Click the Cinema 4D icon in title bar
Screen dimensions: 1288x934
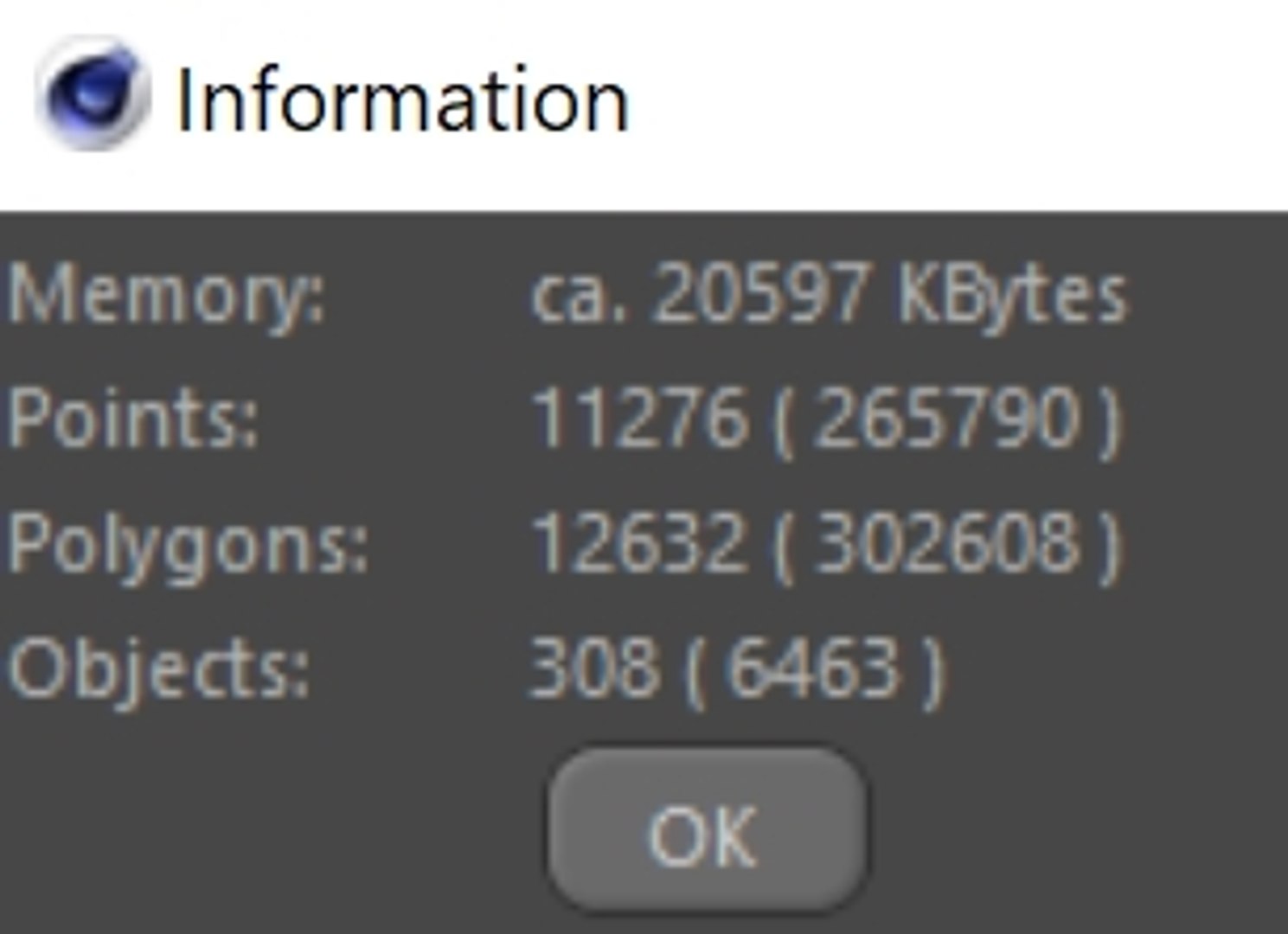point(93,95)
